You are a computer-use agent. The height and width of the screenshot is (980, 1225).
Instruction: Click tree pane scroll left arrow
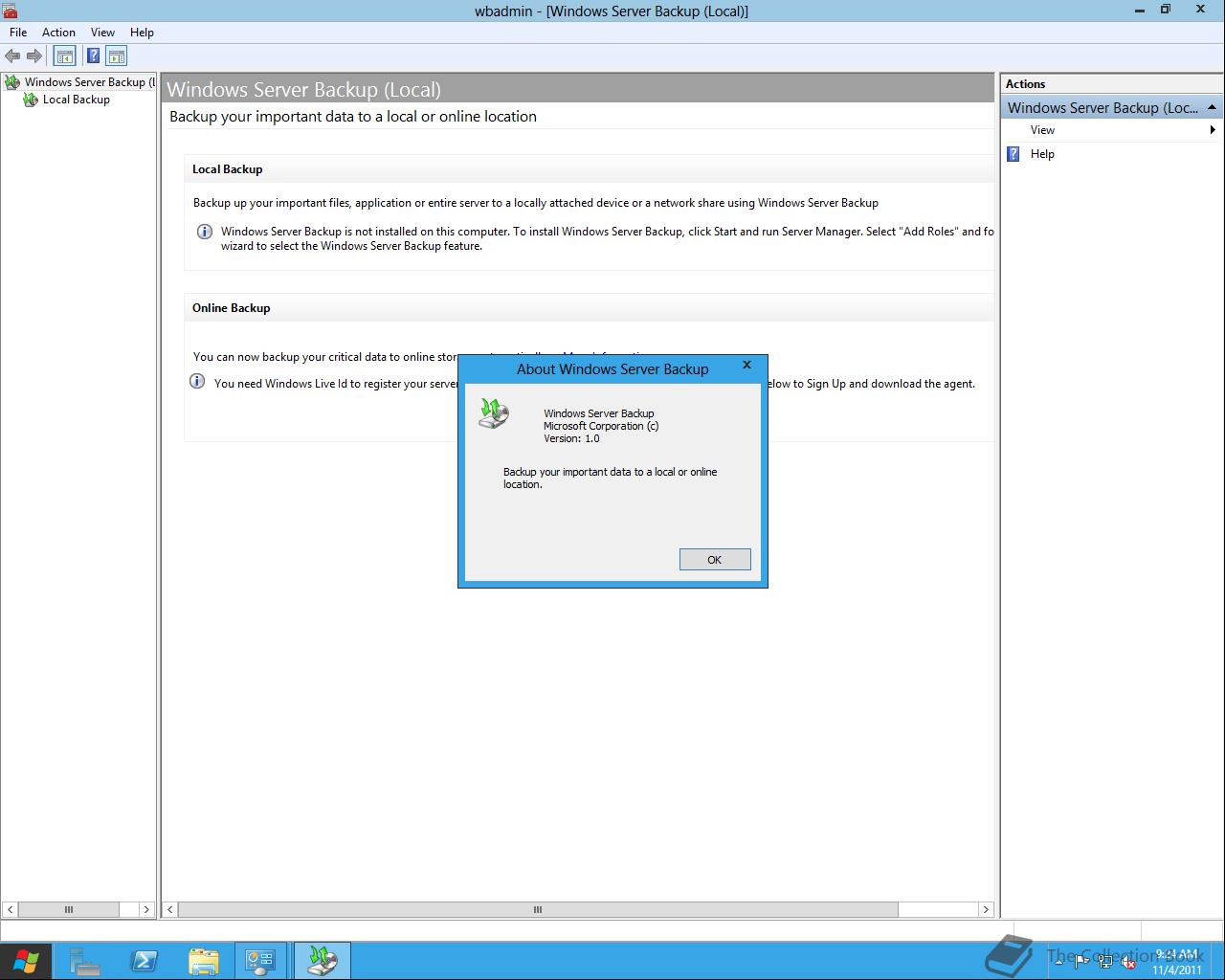10,909
